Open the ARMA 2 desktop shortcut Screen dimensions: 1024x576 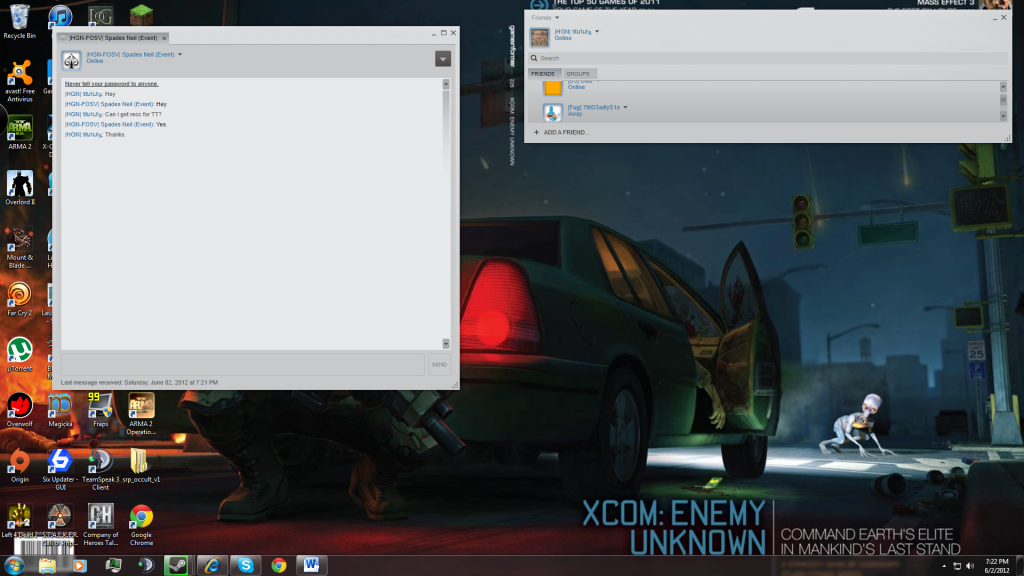pyautogui.click(x=20, y=133)
